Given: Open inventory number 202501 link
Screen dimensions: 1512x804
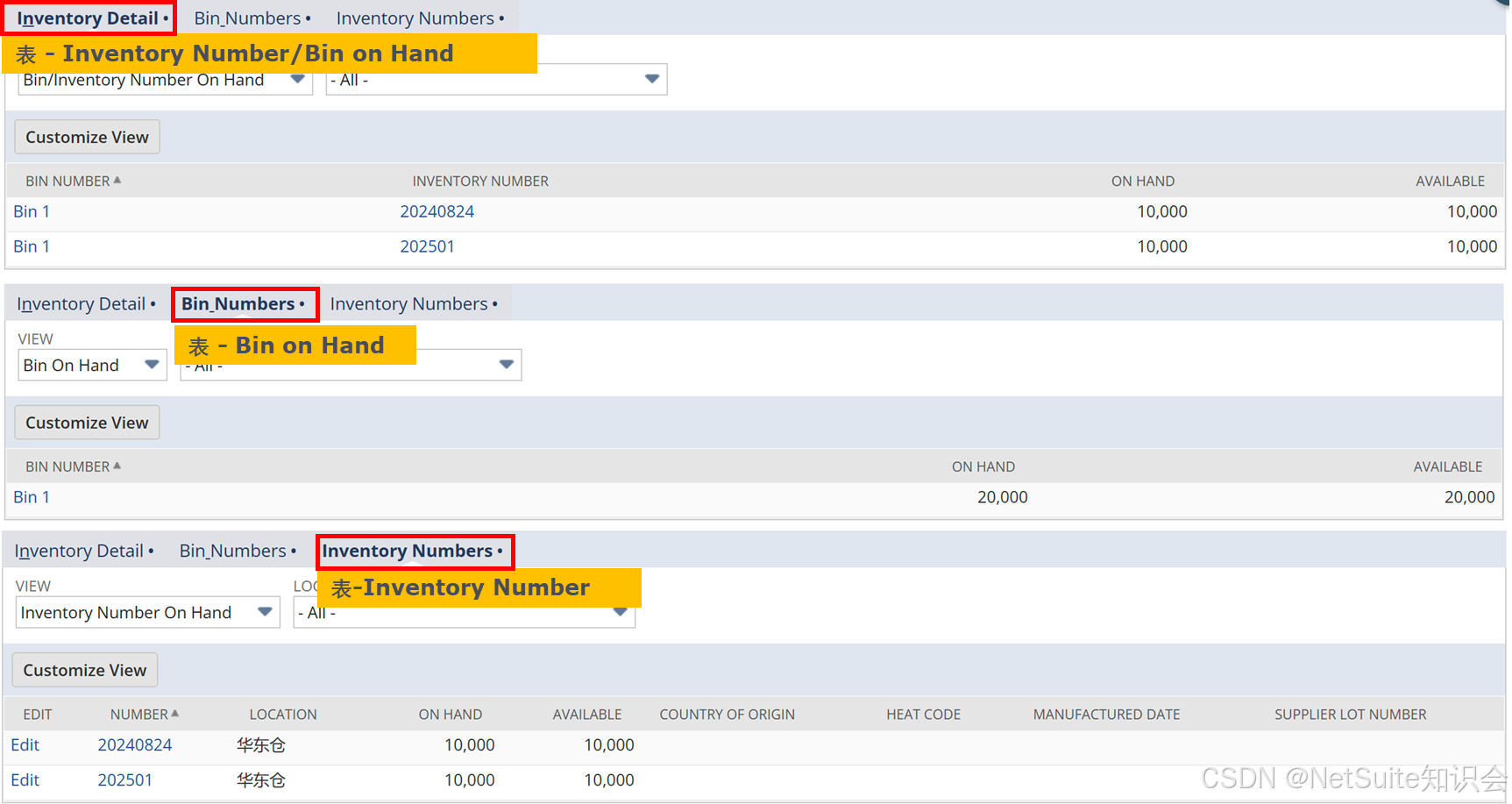Looking at the screenshot, I should click(428, 246).
